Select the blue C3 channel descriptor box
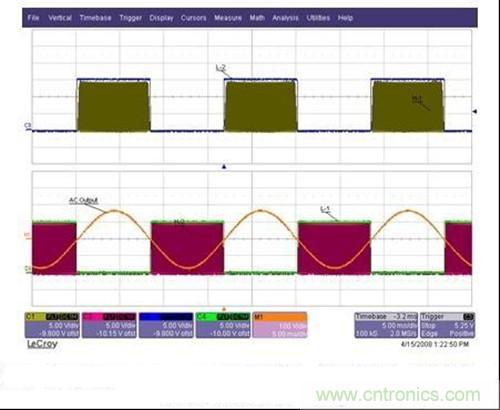Viewport: 500px width, 410px height. [x=166, y=325]
